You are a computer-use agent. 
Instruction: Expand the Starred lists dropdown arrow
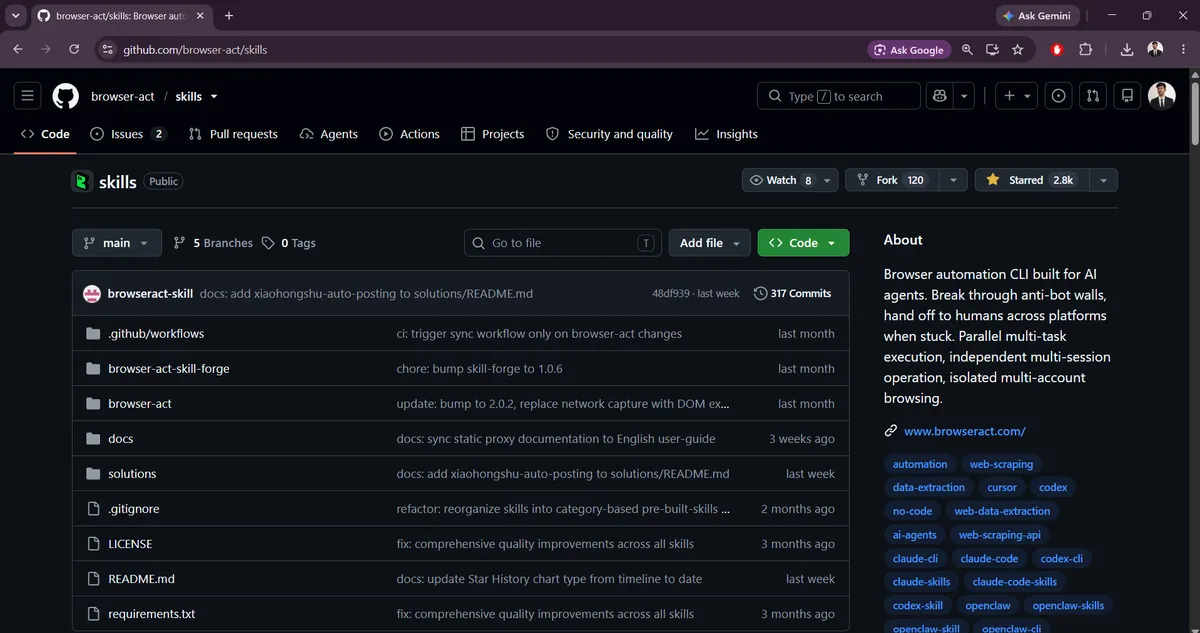click(x=1103, y=180)
